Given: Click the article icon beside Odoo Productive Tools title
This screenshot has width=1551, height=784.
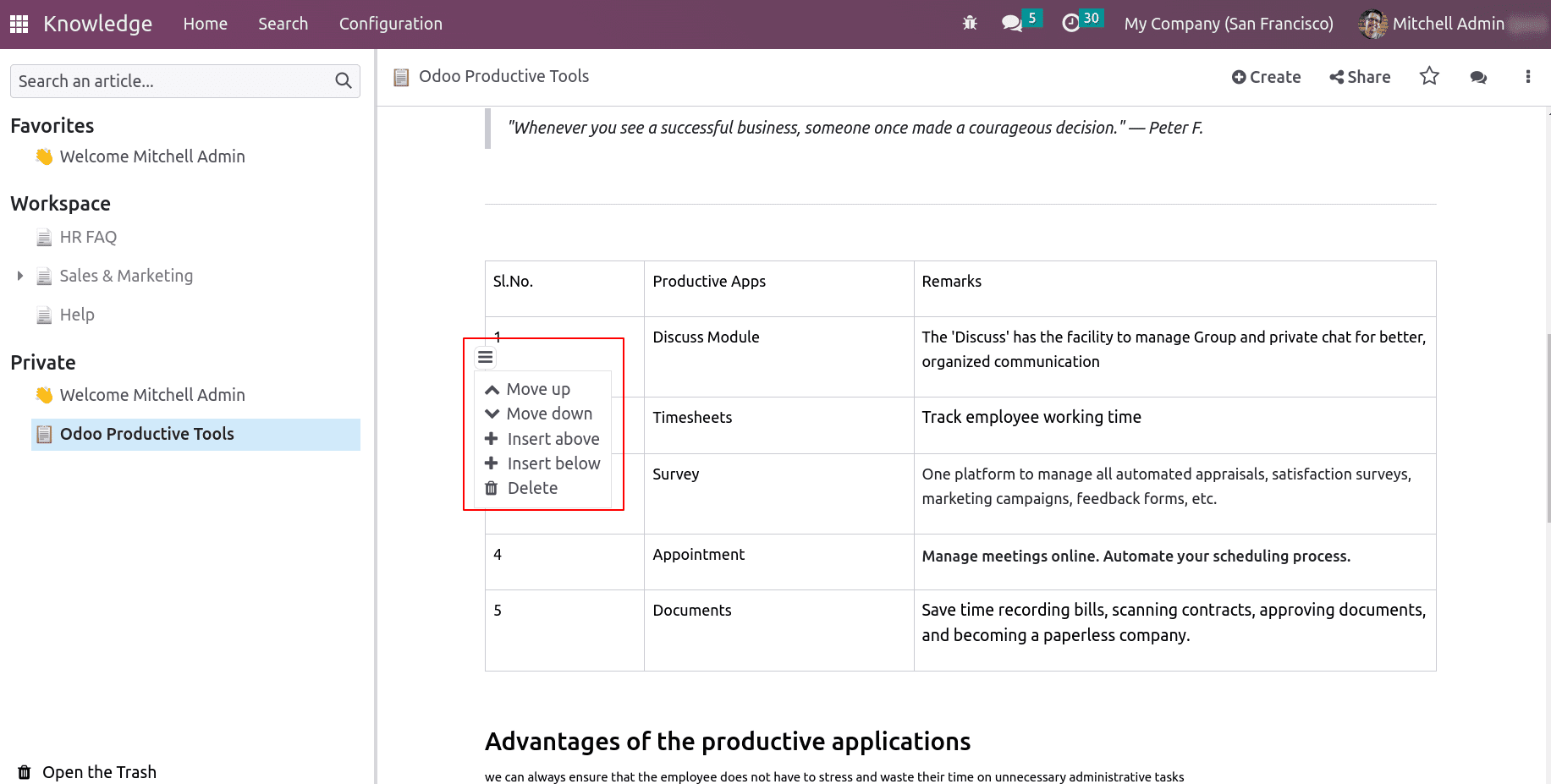Looking at the screenshot, I should 401,77.
